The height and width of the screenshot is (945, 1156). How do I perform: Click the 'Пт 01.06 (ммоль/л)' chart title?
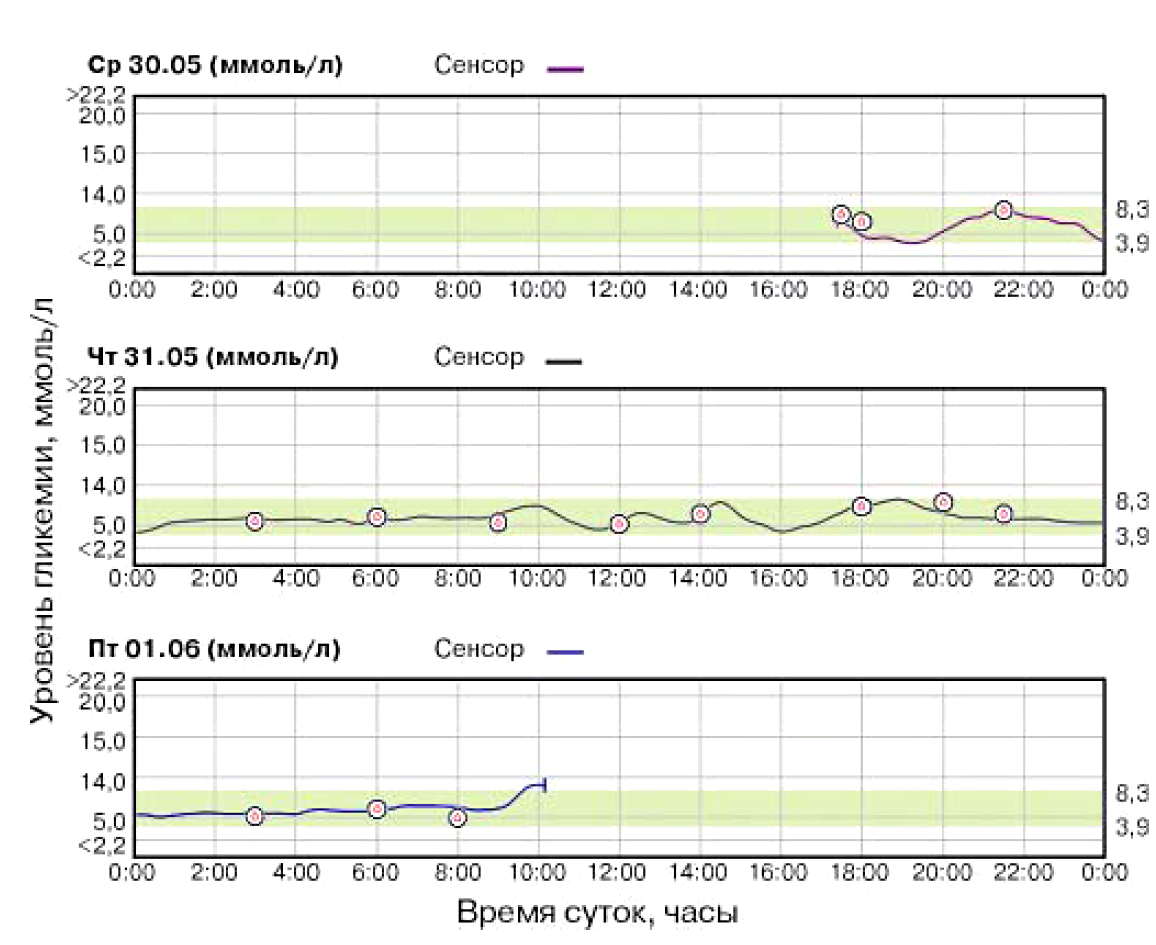(x=215, y=649)
